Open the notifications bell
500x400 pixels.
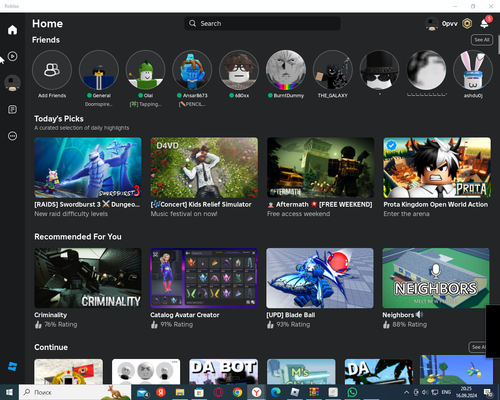click(x=485, y=23)
